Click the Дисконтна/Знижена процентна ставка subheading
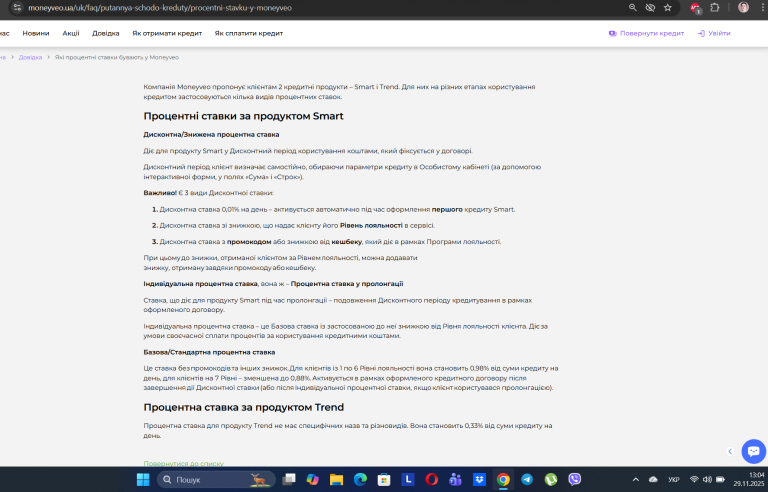This screenshot has width=768, height=492. coord(211,134)
